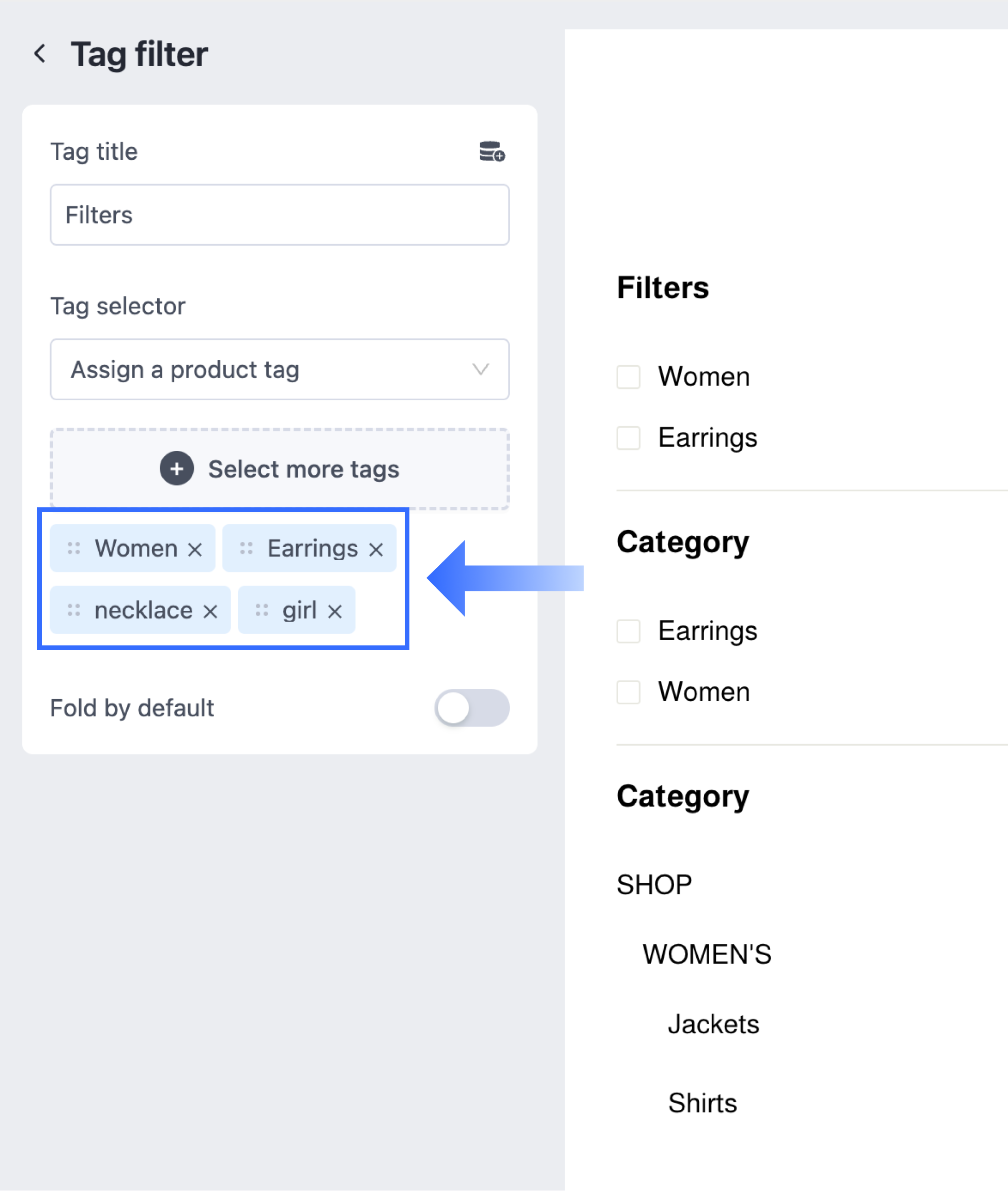
Task: Toggle the Fold by default switch
Action: click(471, 708)
